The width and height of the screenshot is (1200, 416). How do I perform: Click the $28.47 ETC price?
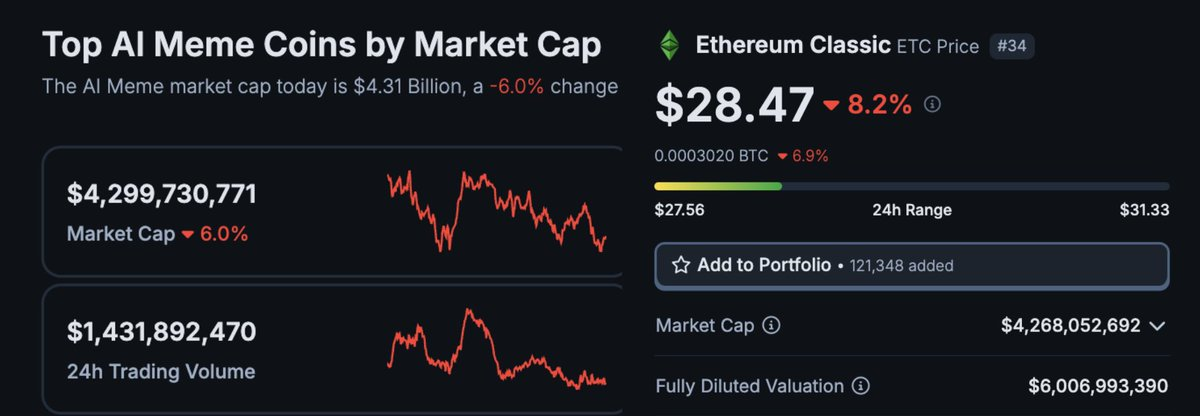click(x=734, y=104)
